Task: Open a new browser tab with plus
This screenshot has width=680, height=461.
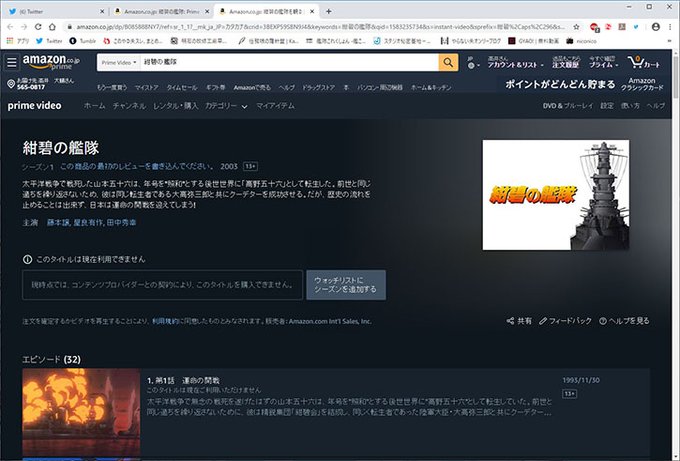Action: click(329, 11)
